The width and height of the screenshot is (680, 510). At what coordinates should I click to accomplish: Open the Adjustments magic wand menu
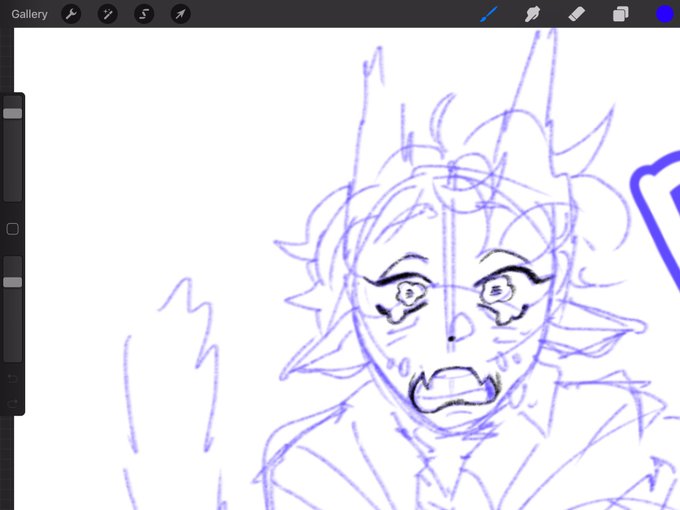108,14
